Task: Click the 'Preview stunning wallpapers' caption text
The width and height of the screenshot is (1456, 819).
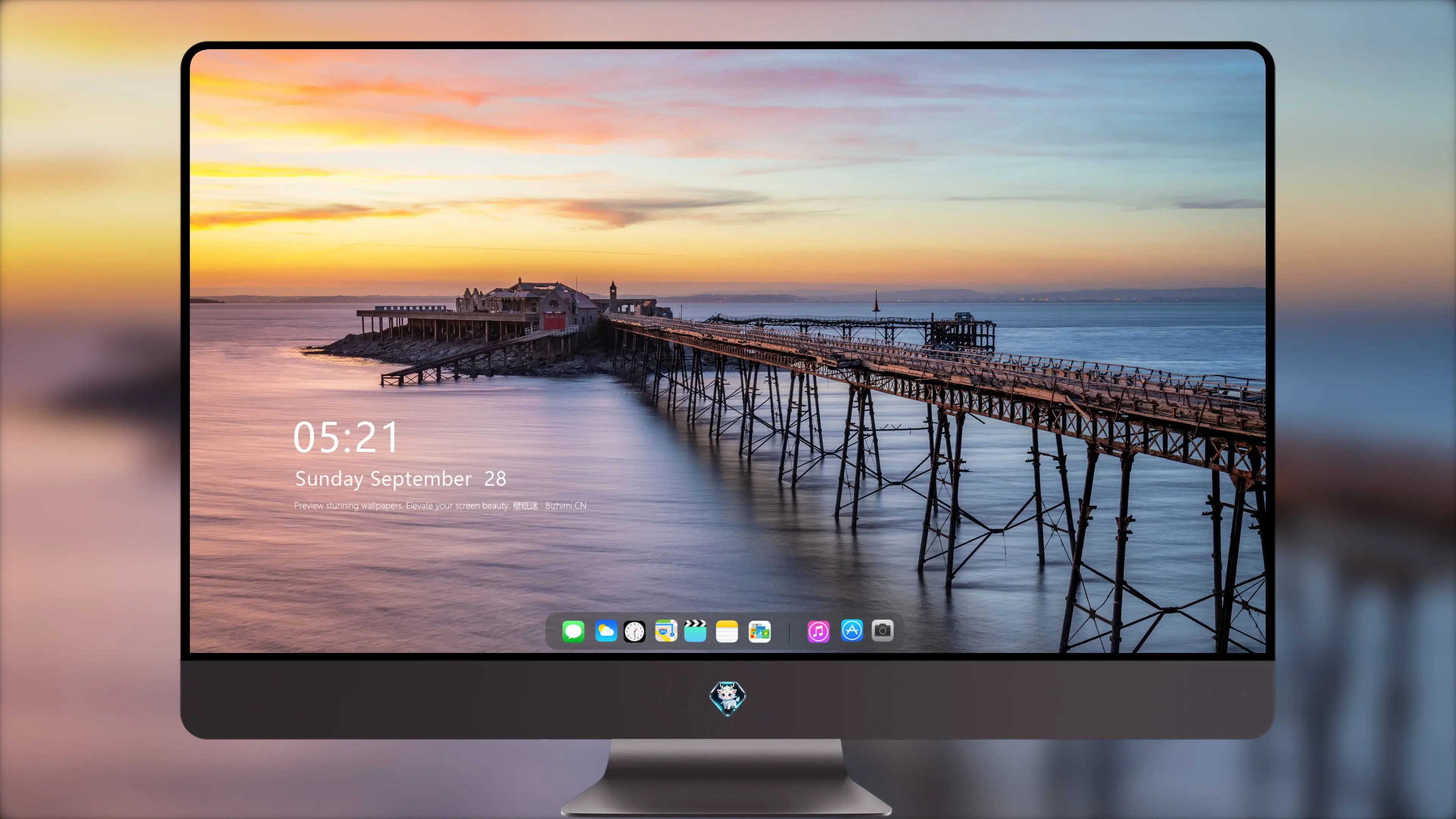Action: coord(440,505)
